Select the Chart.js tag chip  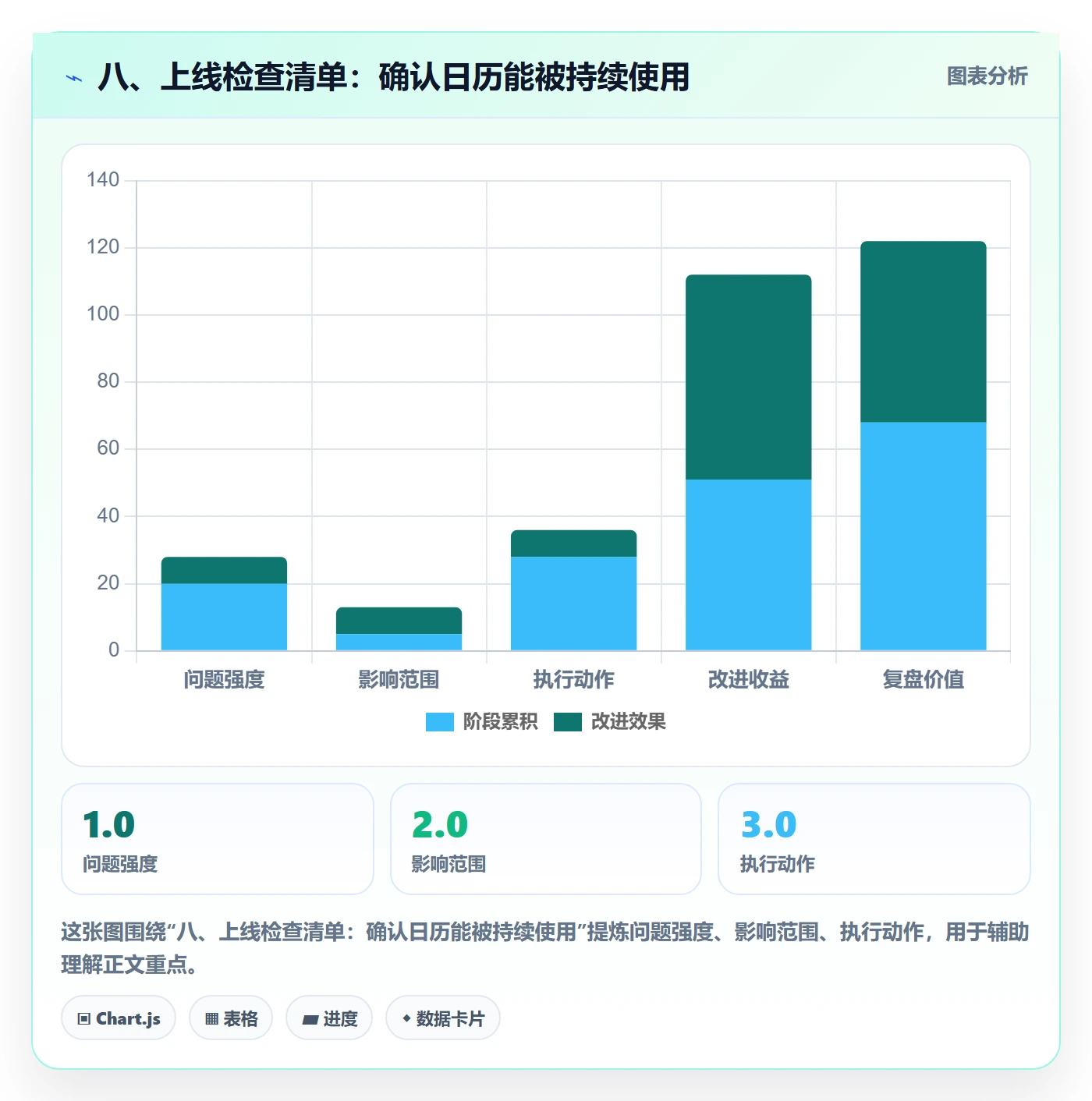click(x=119, y=1018)
